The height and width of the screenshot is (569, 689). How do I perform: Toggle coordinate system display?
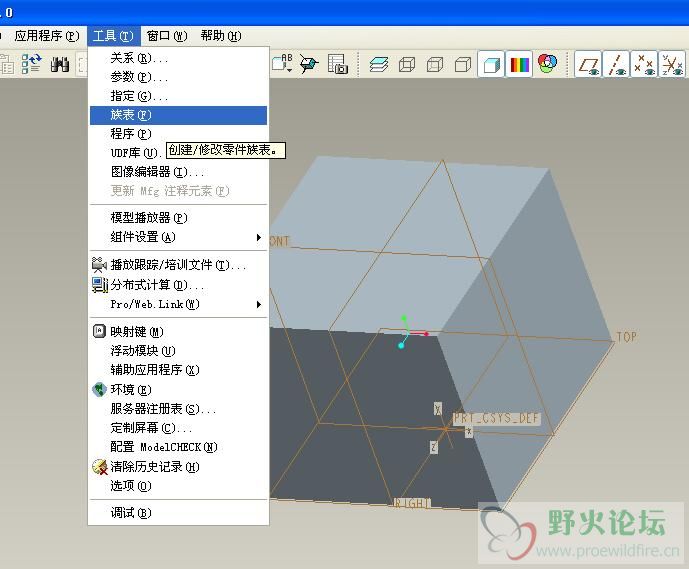(x=672, y=65)
